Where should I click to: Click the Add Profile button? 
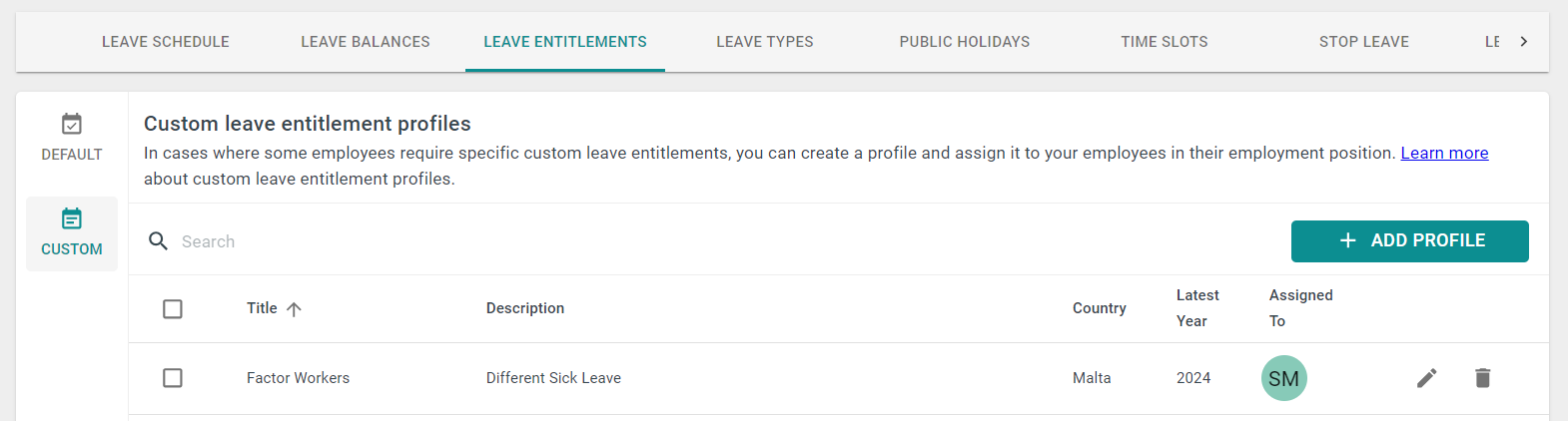click(1410, 241)
